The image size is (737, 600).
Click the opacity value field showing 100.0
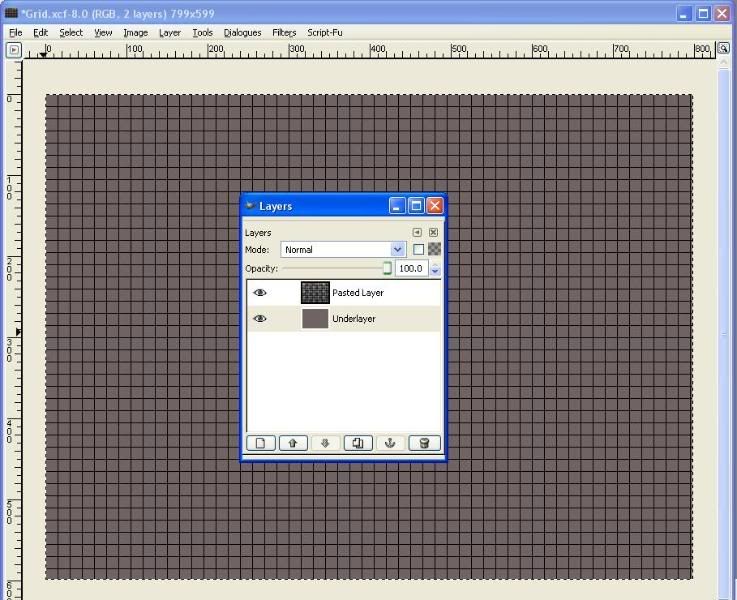click(x=411, y=269)
